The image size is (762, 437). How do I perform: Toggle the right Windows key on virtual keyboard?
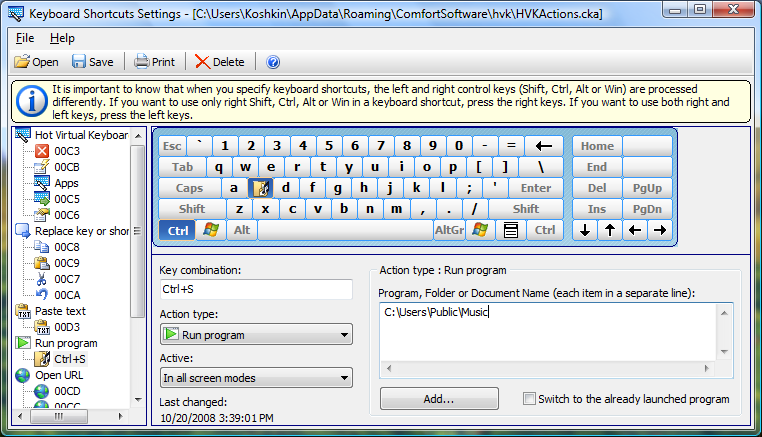point(480,230)
